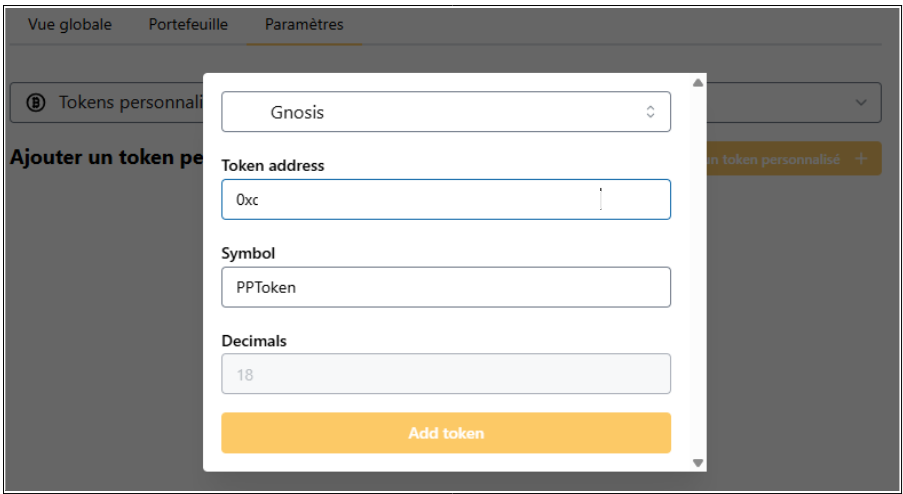Click the dialog's vertical scrollbar track
The image size is (903, 494).
698,270
